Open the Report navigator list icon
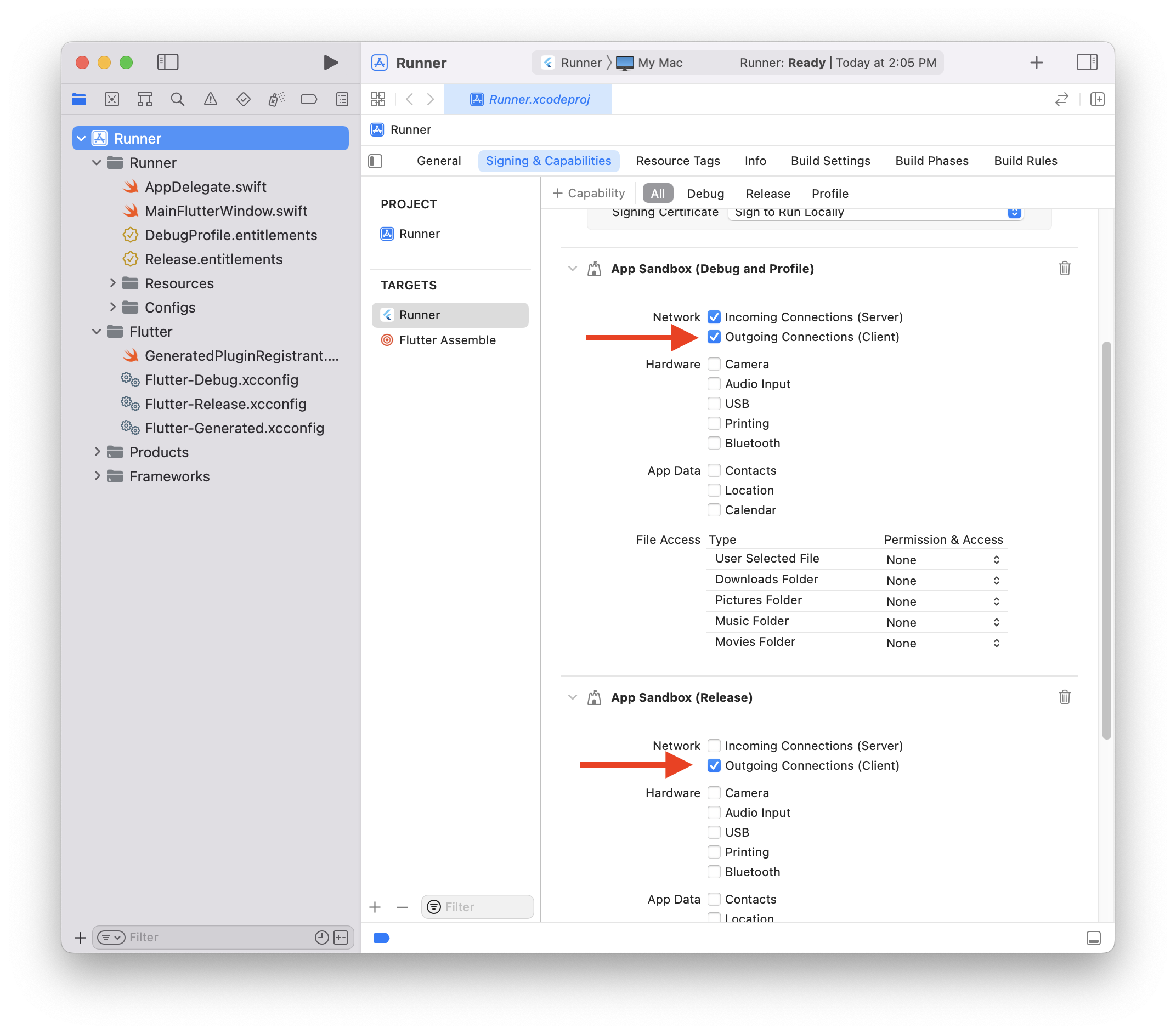Viewport: 1176px width, 1034px height. click(x=342, y=99)
